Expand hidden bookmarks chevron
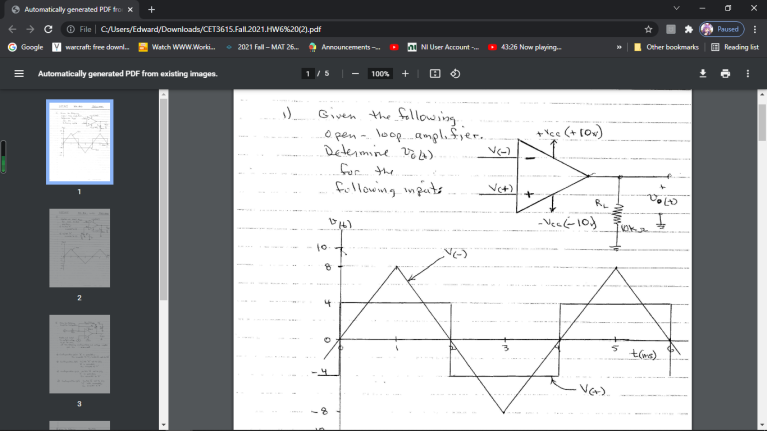The width and height of the screenshot is (767, 431). [x=619, y=47]
